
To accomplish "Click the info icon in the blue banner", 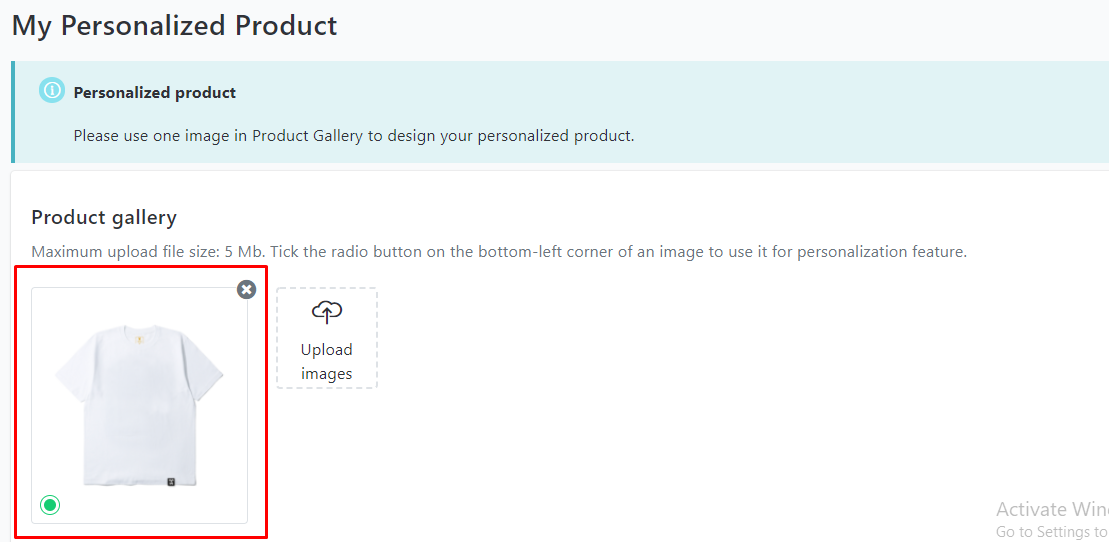I will coord(52,91).
